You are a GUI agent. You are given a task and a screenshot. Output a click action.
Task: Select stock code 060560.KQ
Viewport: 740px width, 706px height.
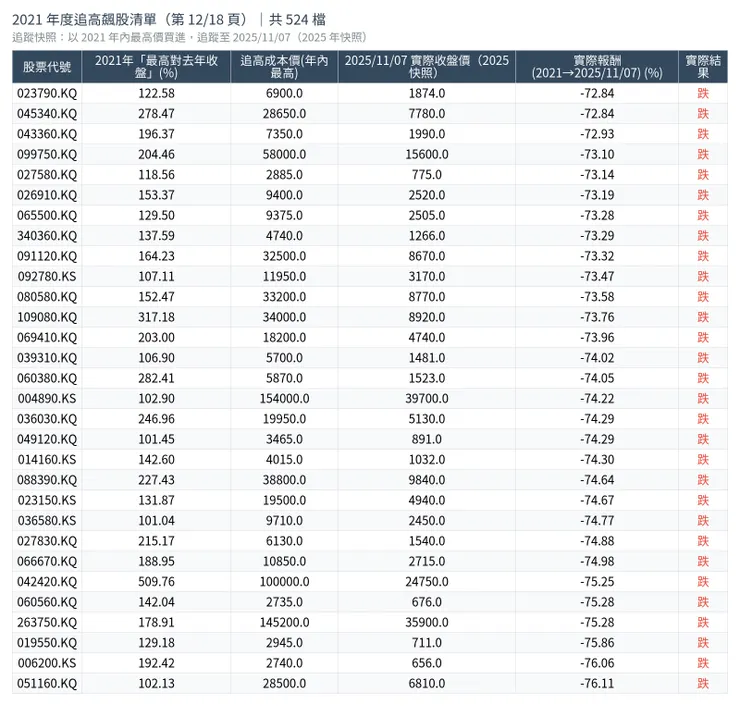point(47,602)
